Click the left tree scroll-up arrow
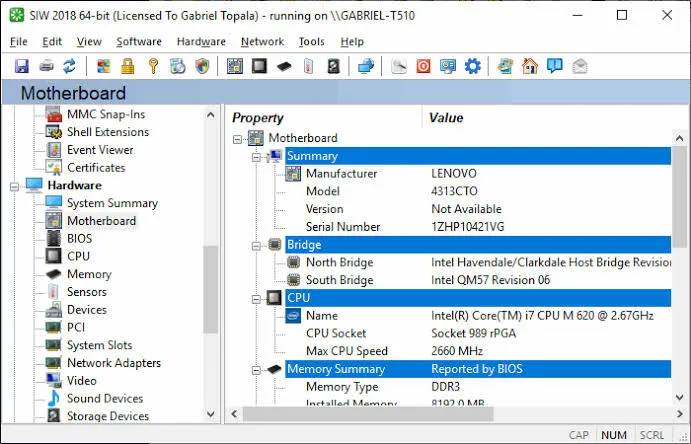The width and height of the screenshot is (691, 444). 211,115
